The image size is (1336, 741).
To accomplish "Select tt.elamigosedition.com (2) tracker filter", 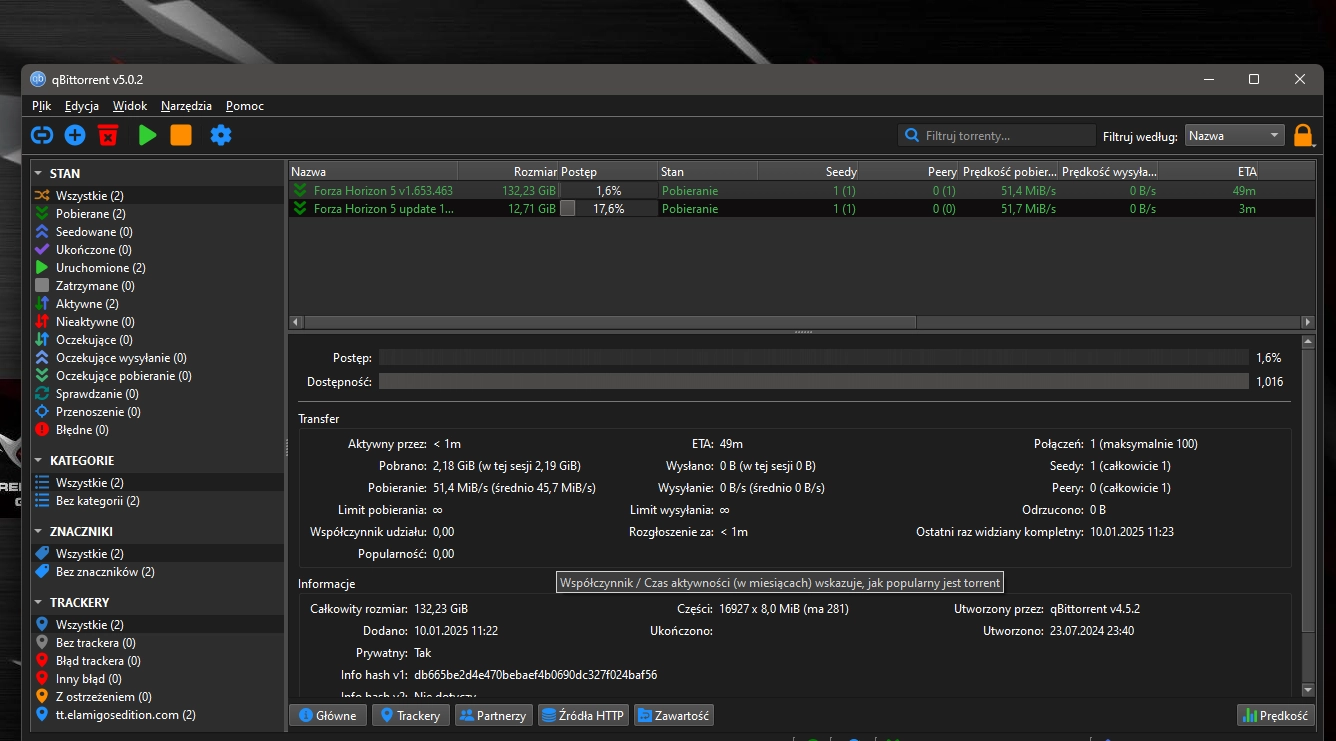I will pos(158,715).
